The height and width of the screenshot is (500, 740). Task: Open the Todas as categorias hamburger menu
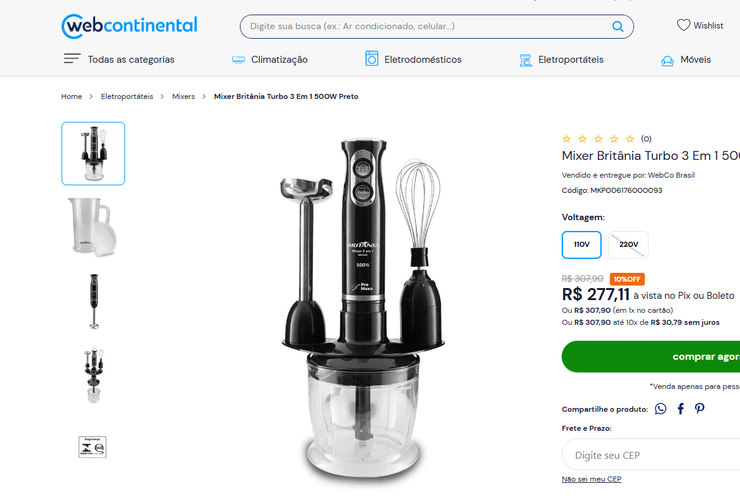tap(72, 59)
